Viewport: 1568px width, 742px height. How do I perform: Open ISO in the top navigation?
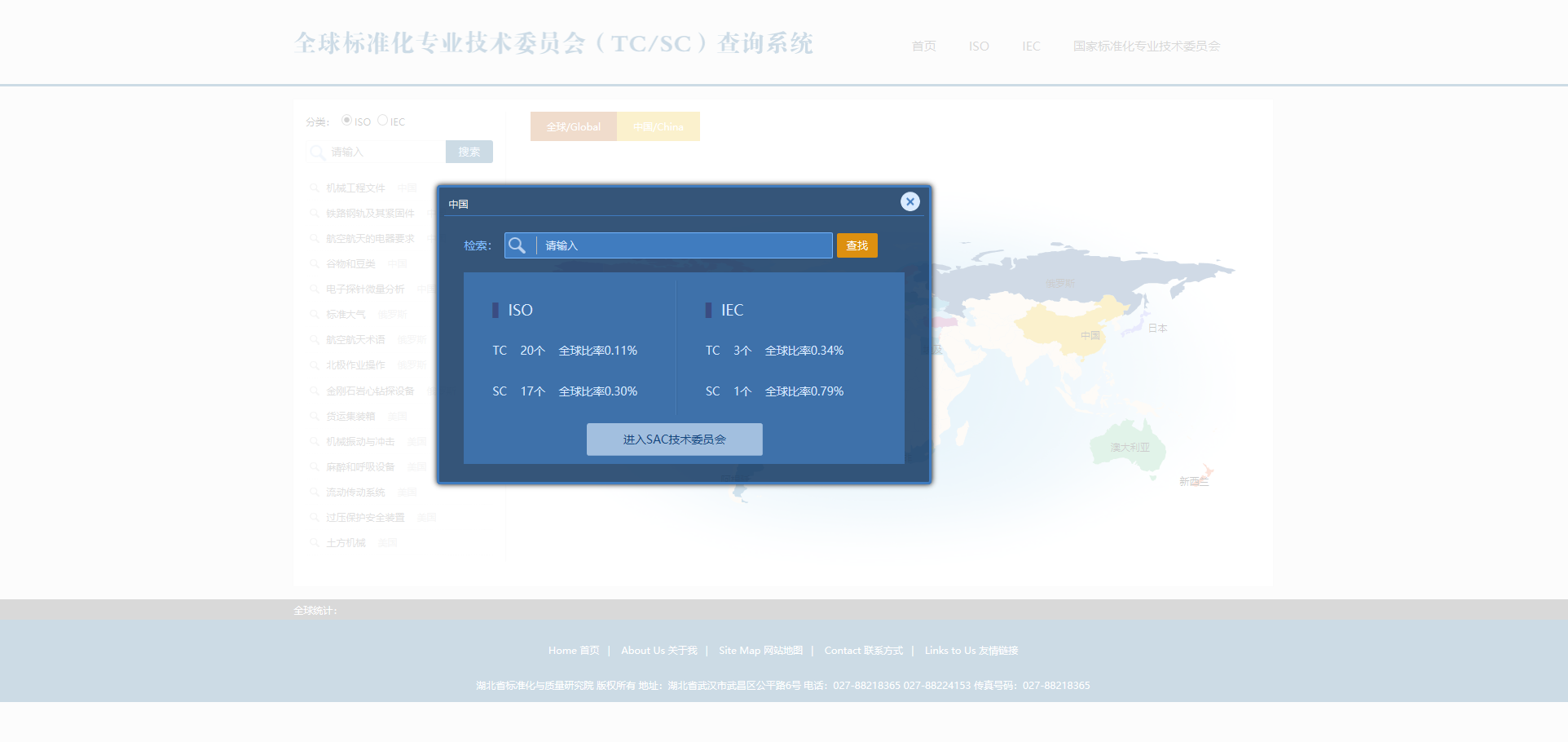point(979,46)
